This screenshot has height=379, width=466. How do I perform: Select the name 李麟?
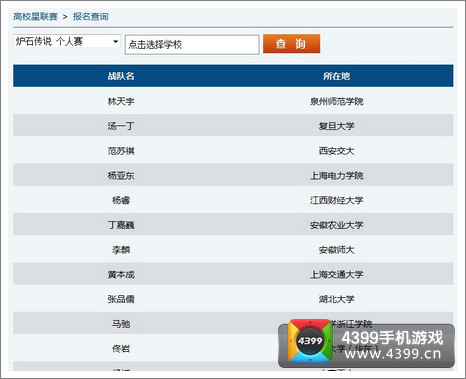click(x=121, y=250)
